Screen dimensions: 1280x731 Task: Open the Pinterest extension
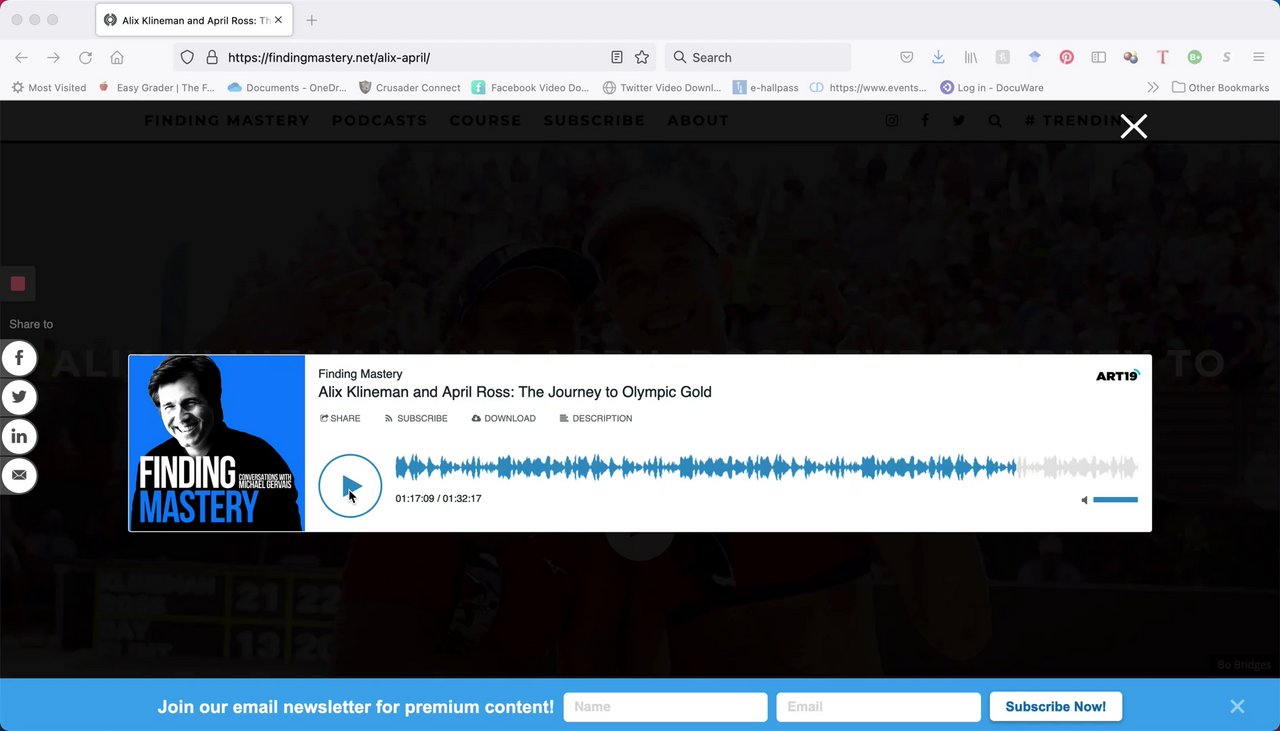click(x=1067, y=57)
